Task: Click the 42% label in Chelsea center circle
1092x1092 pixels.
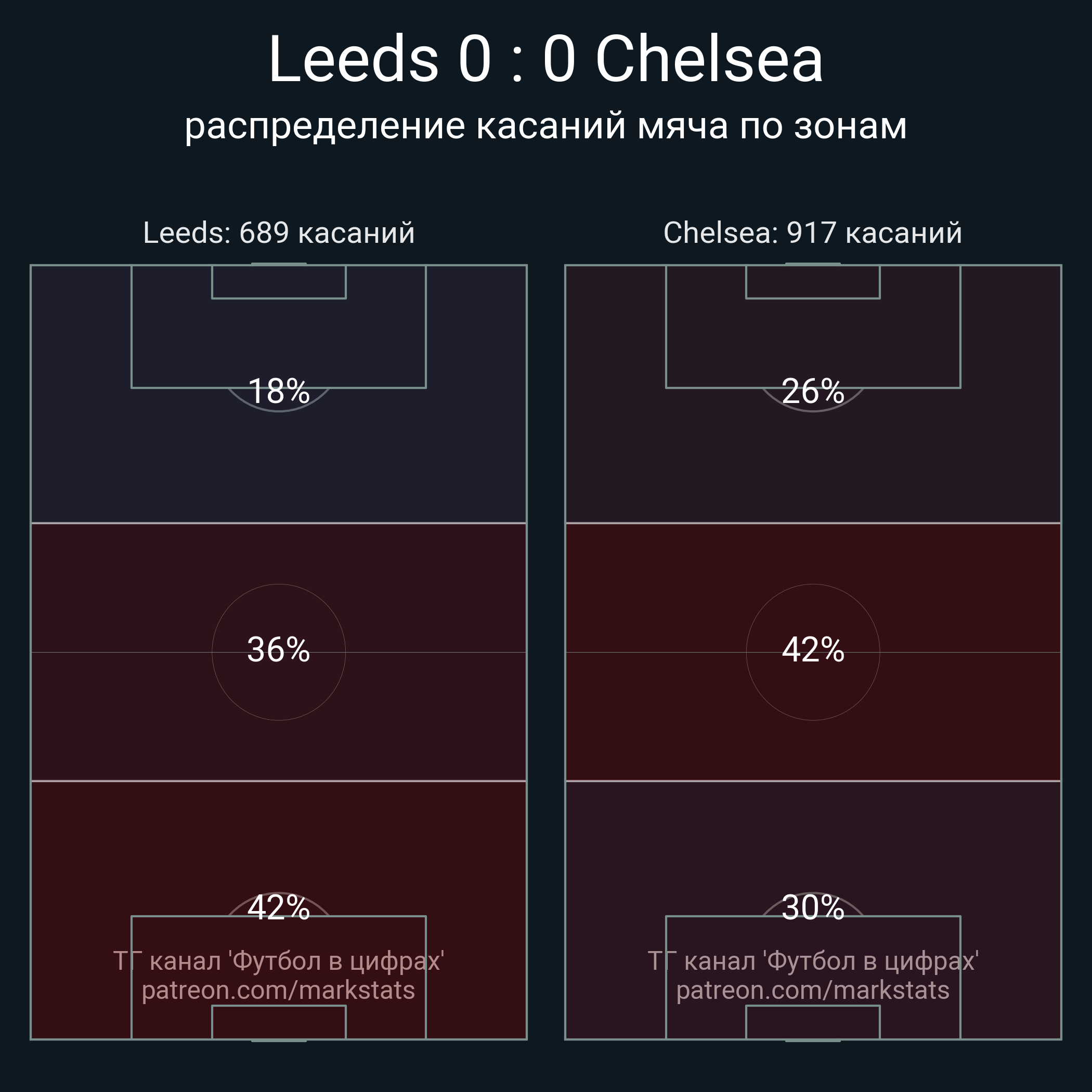Action: pyautogui.click(x=813, y=649)
